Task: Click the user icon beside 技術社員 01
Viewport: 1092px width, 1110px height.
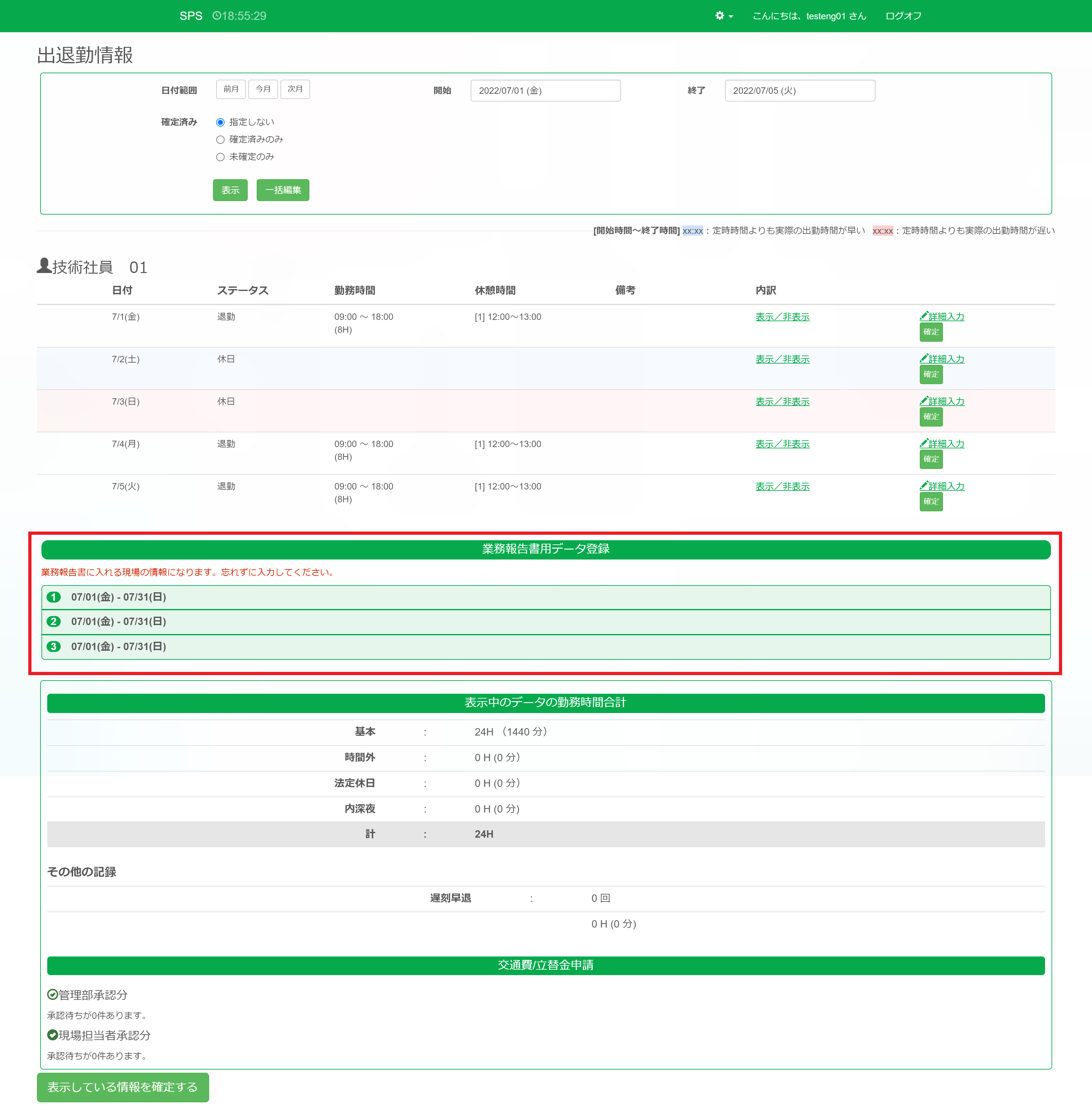Action: (x=44, y=266)
